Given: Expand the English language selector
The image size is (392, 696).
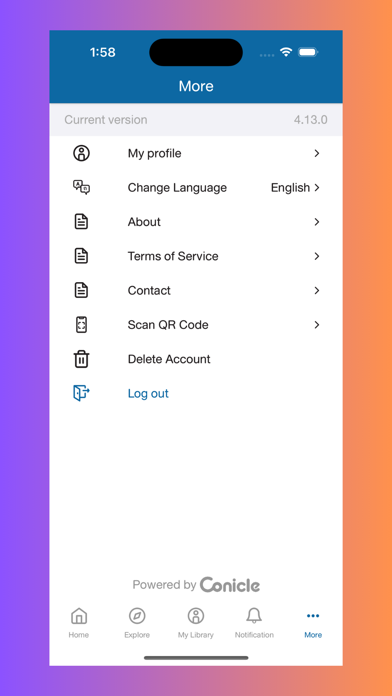Looking at the screenshot, I should tap(295, 188).
